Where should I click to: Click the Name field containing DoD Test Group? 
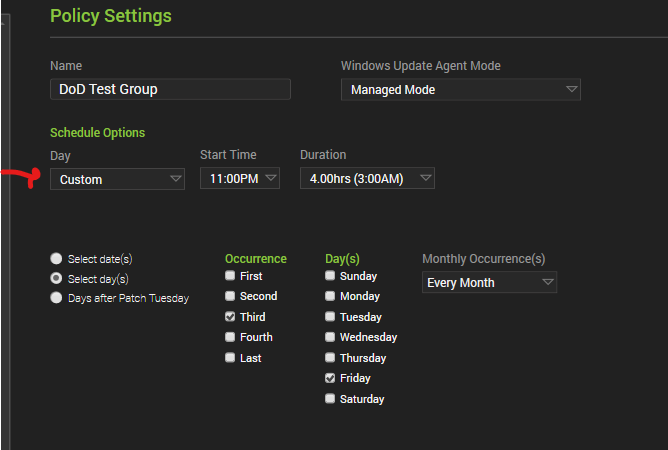tap(170, 90)
